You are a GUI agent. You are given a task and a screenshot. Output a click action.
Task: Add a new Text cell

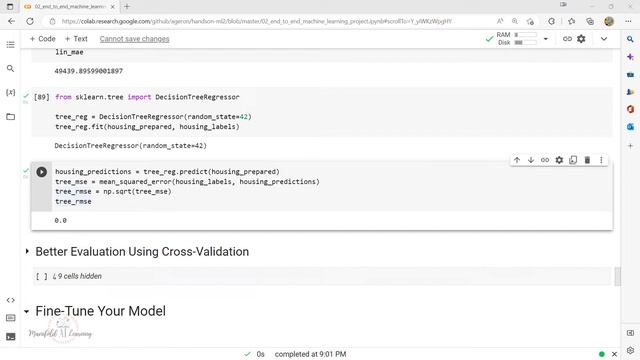[x=76, y=39]
